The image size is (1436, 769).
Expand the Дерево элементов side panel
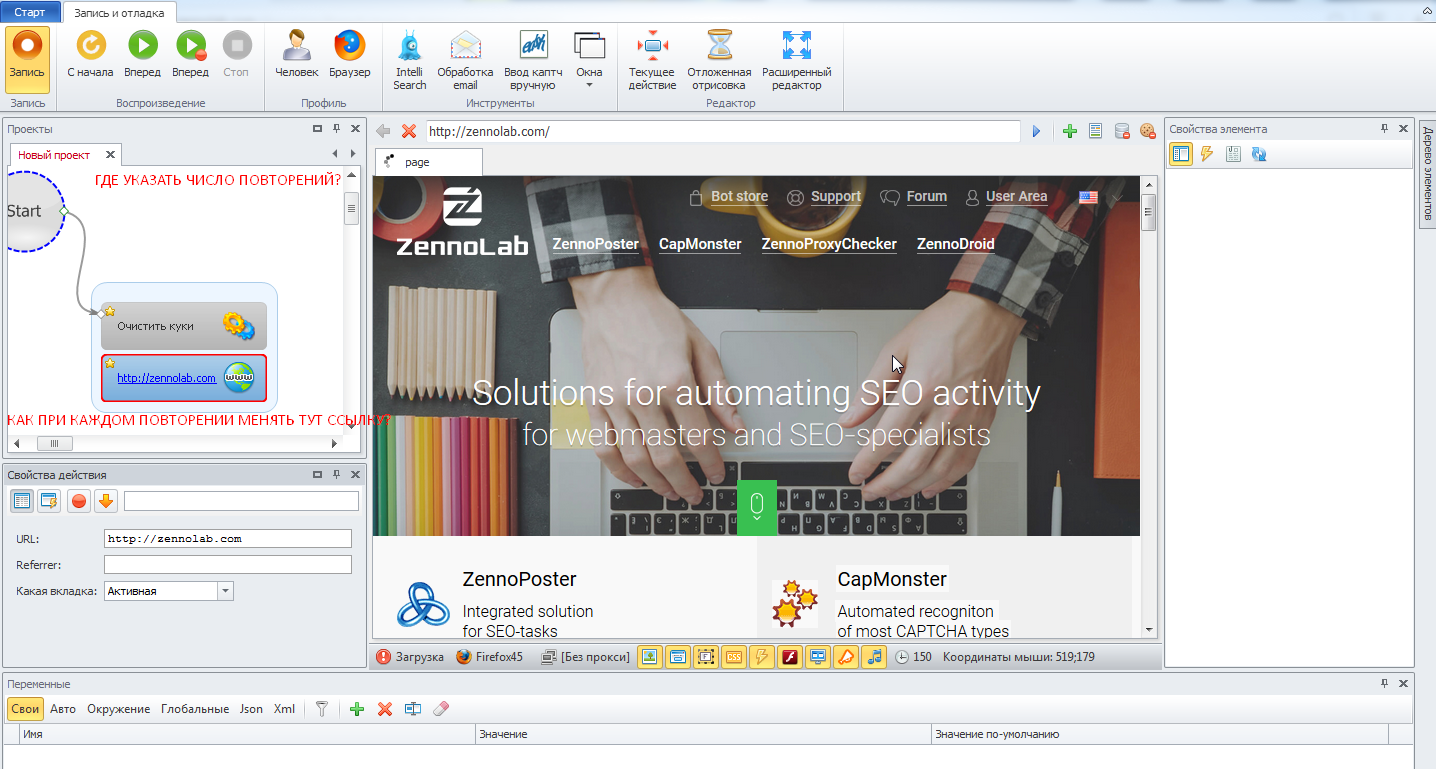click(1427, 176)
